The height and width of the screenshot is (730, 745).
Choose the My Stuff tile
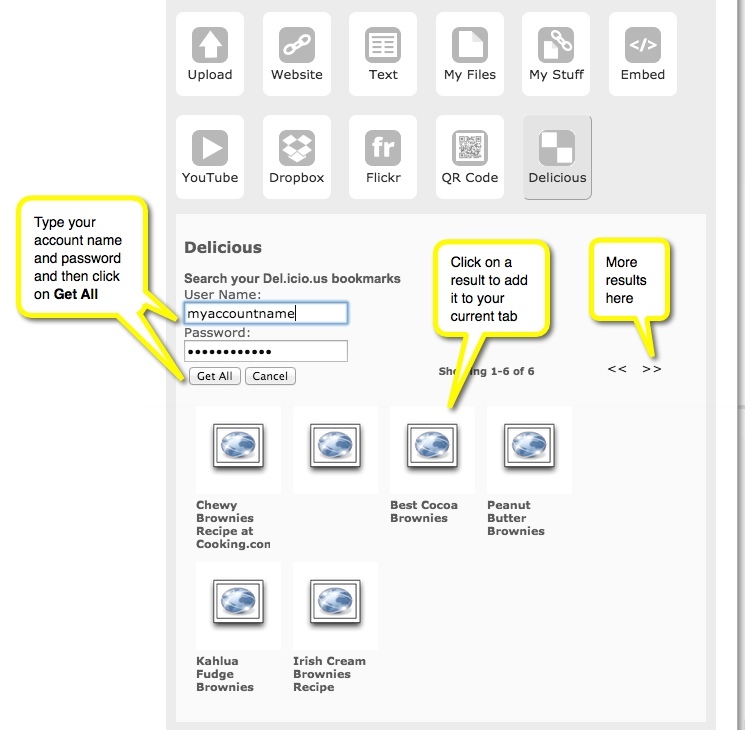pos(556,54)
